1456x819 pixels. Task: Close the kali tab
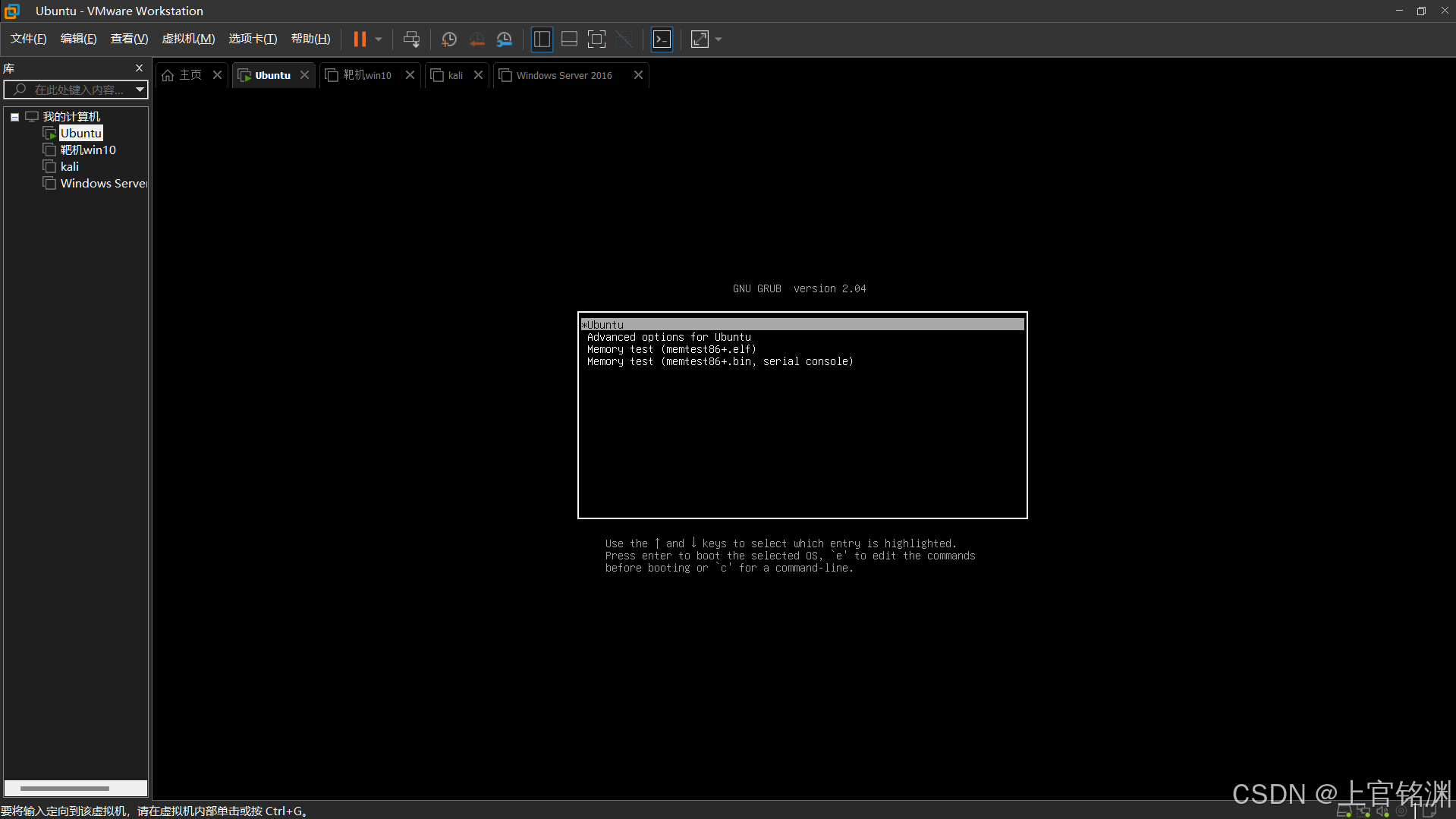pos(478,75)
